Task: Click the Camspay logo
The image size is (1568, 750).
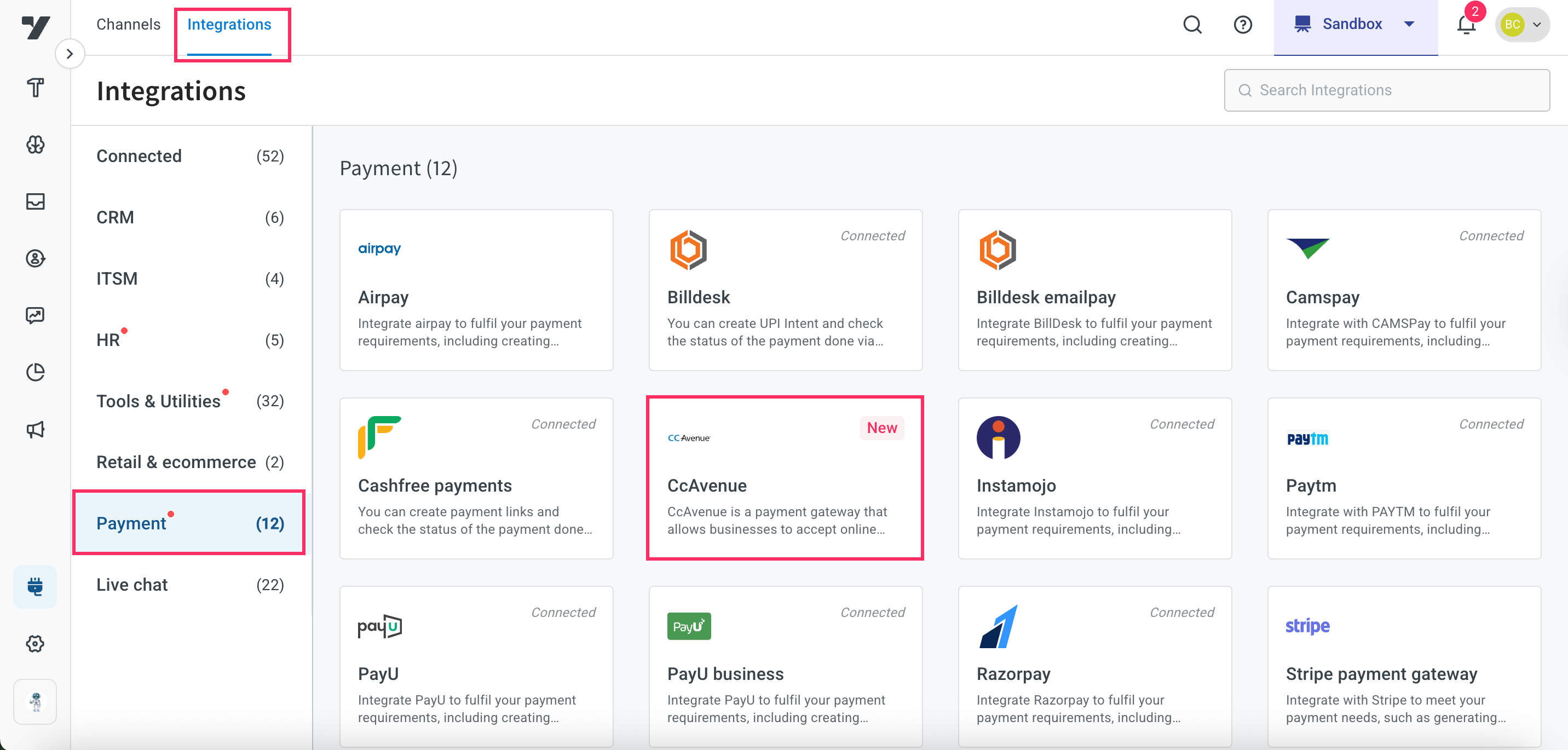Action: [x=1307, y=249]
